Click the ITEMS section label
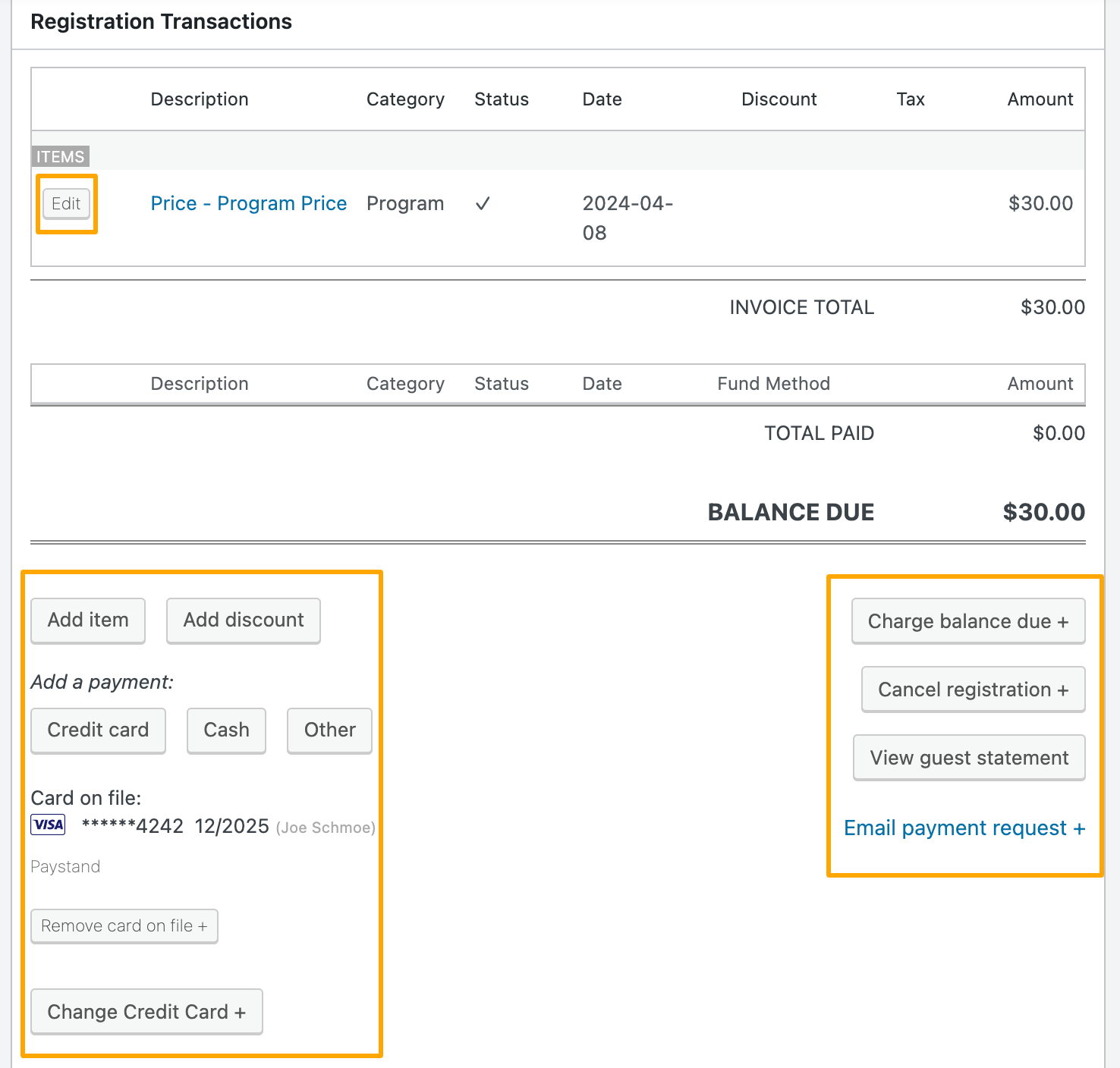 tap(60, 155)
